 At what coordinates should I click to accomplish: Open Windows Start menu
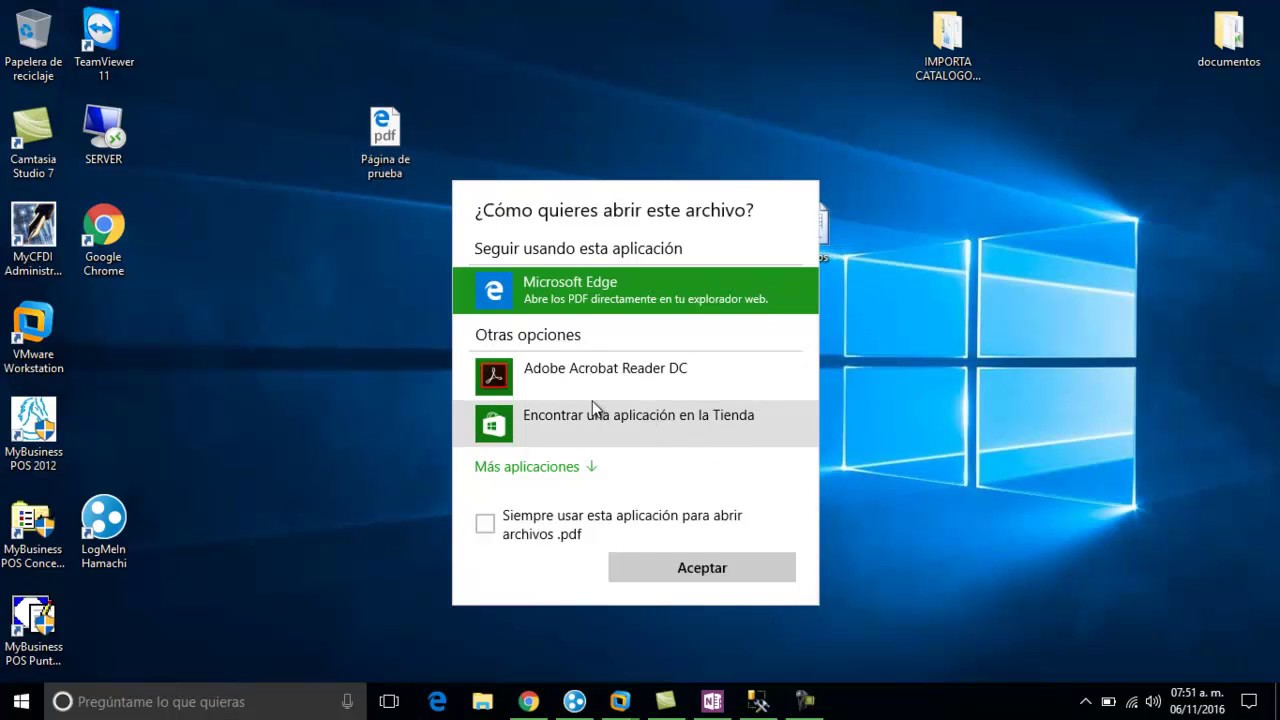click(22, 702)
